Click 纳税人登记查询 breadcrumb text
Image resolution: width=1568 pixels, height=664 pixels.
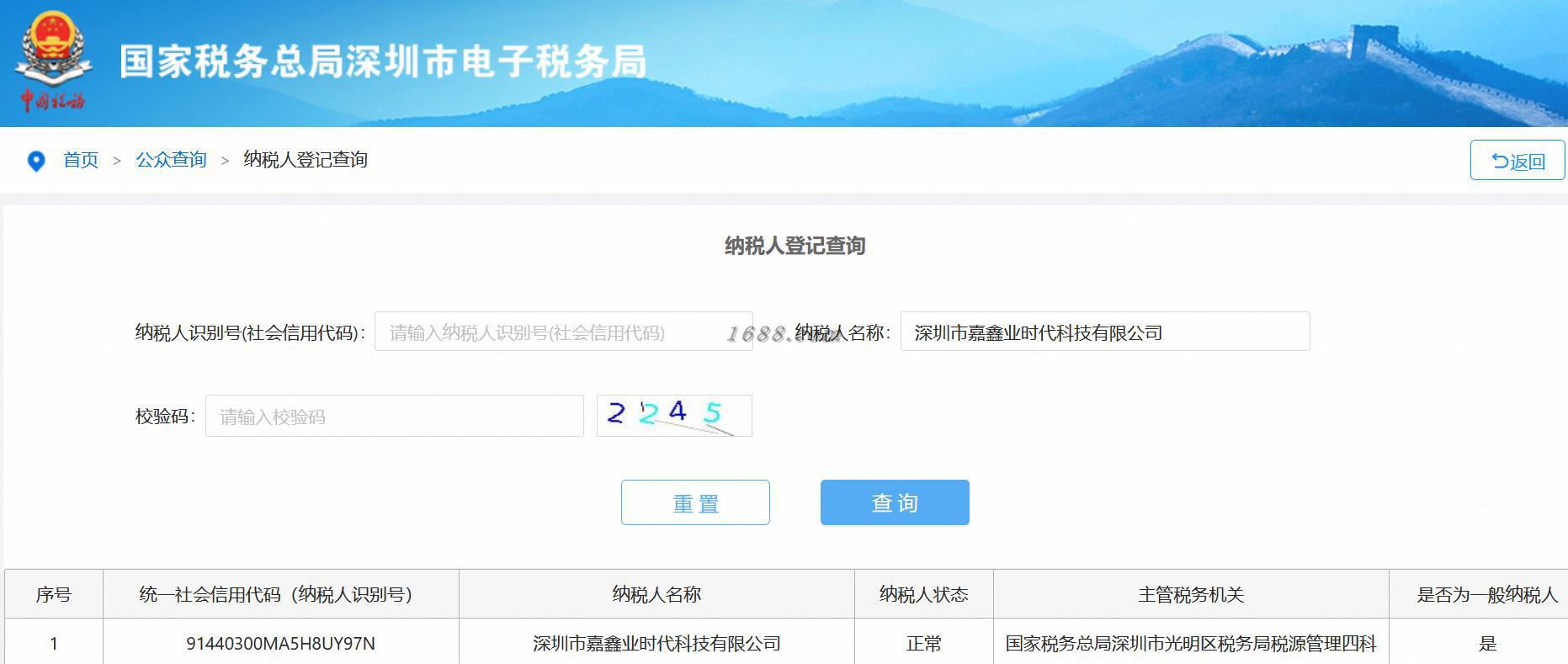[x=306, y=160]
